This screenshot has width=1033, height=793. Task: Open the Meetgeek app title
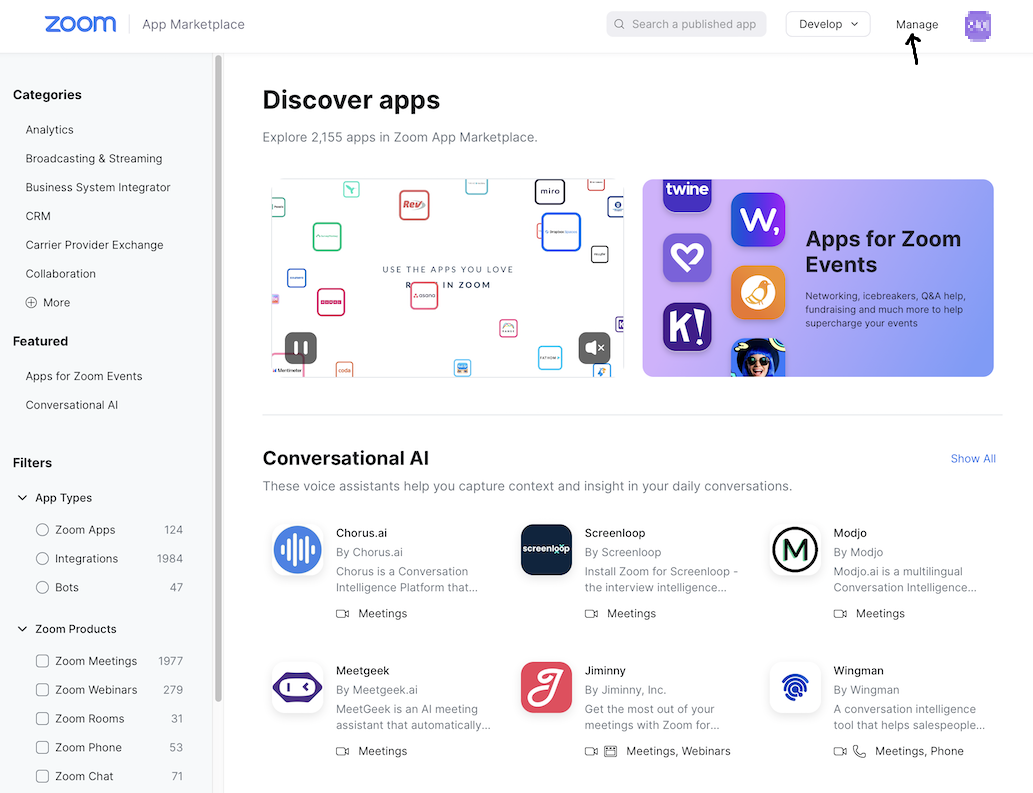tap(362, 670)
